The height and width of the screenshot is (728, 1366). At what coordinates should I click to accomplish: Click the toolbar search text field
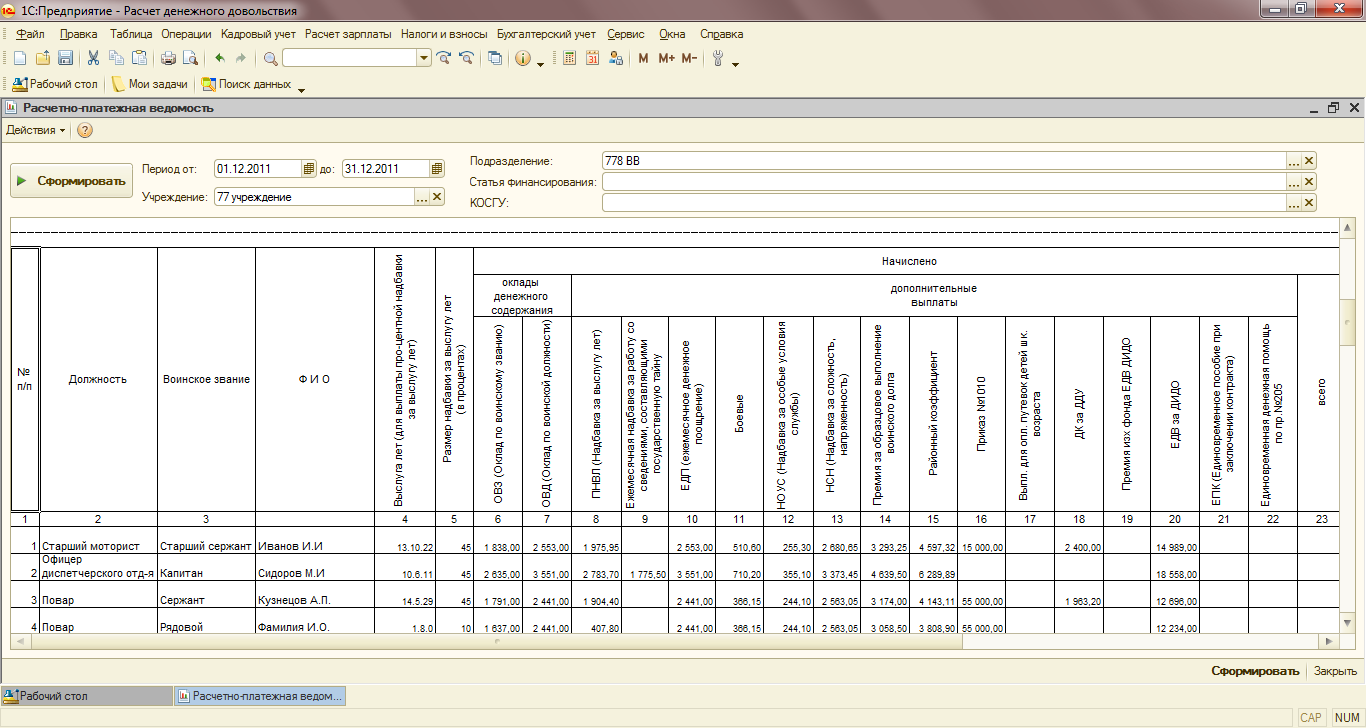pyautogui.click(x=350, y=59)
